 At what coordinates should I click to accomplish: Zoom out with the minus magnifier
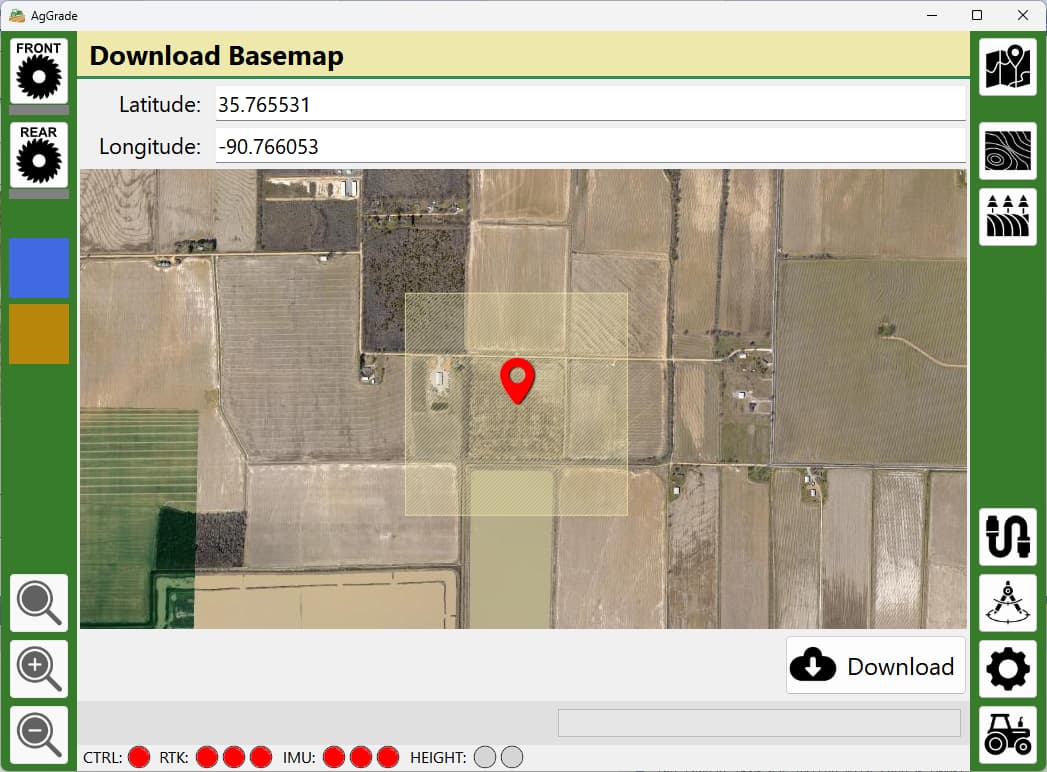pos(39,735)
